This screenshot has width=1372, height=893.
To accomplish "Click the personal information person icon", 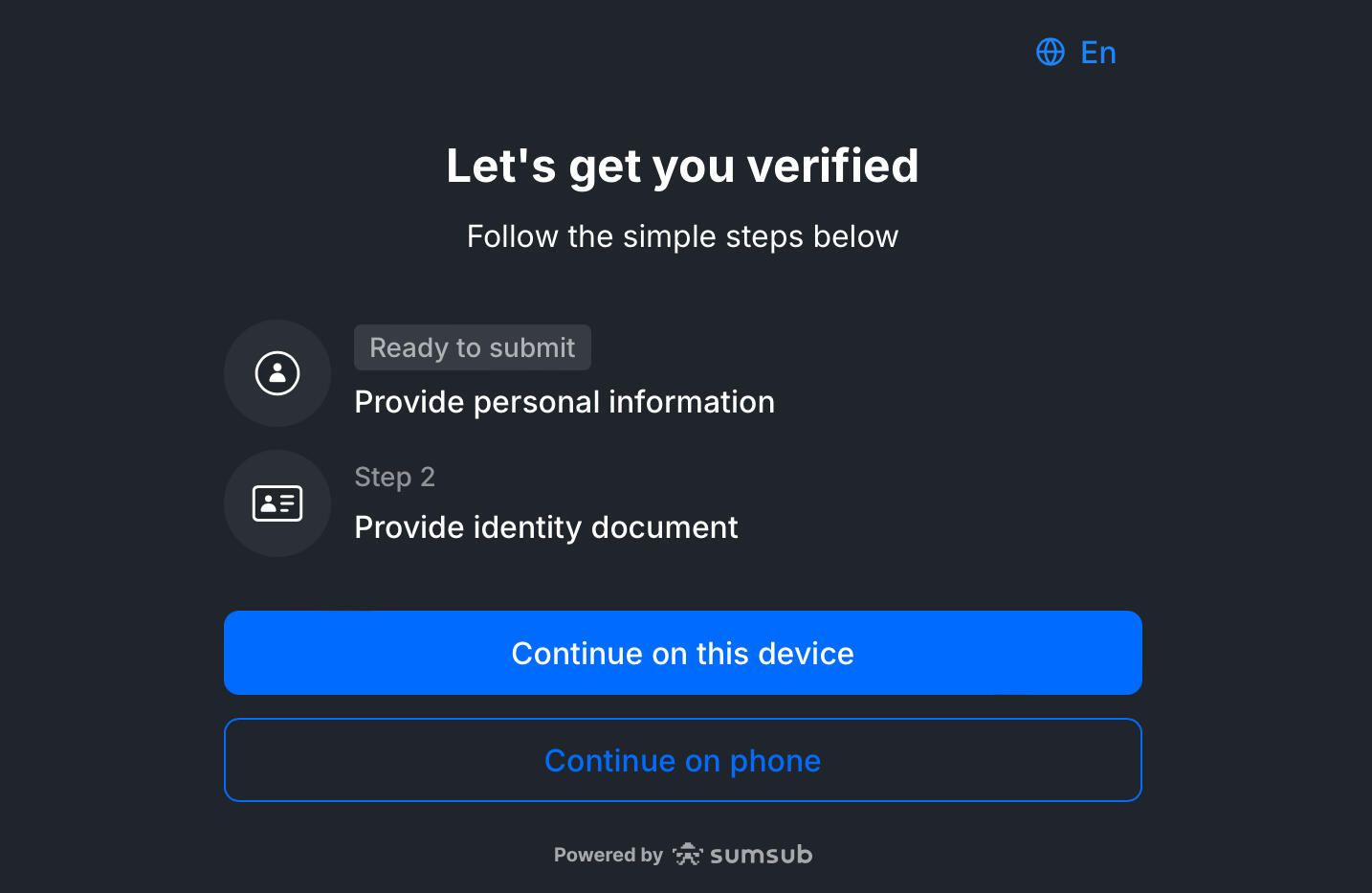I will [x=277, y=373].
